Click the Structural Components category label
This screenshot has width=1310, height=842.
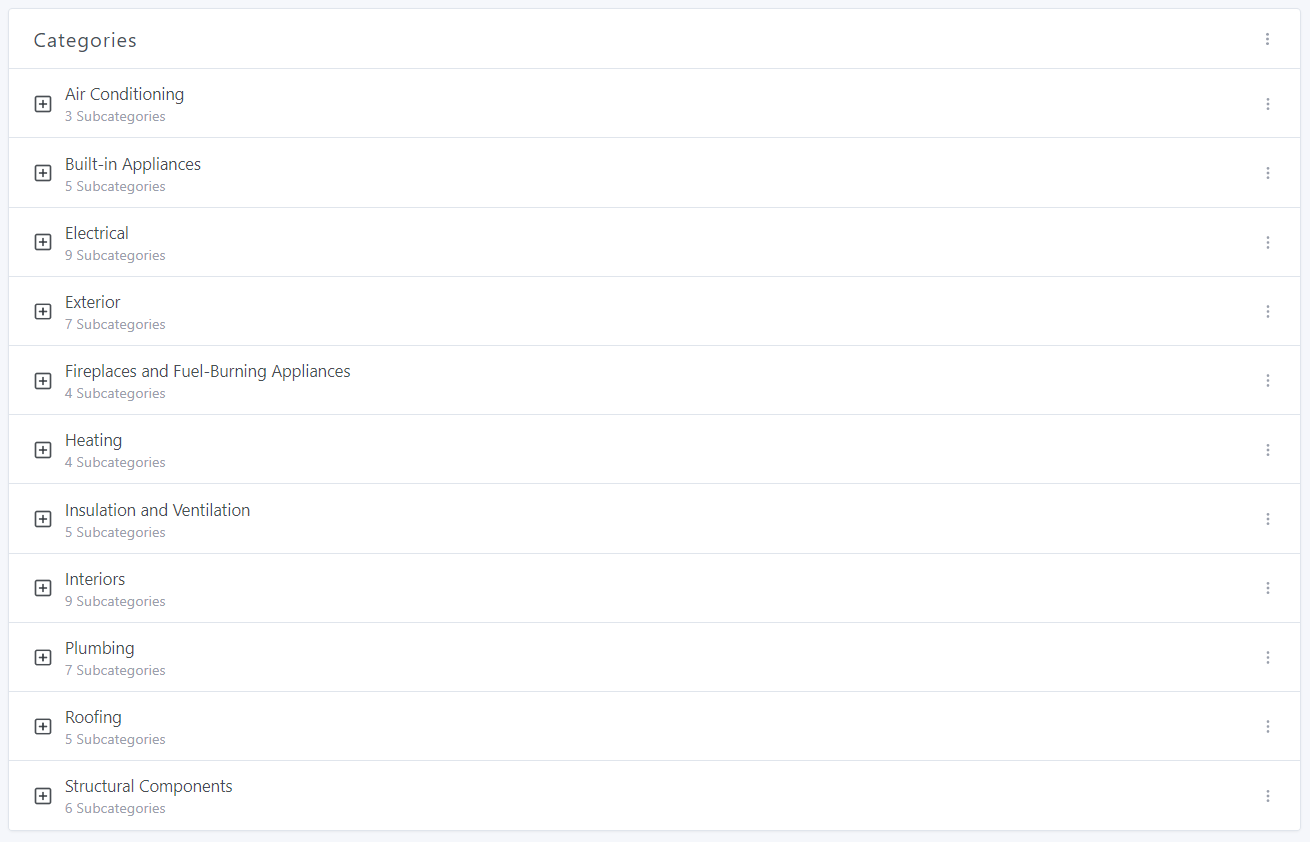pos(149,786)
